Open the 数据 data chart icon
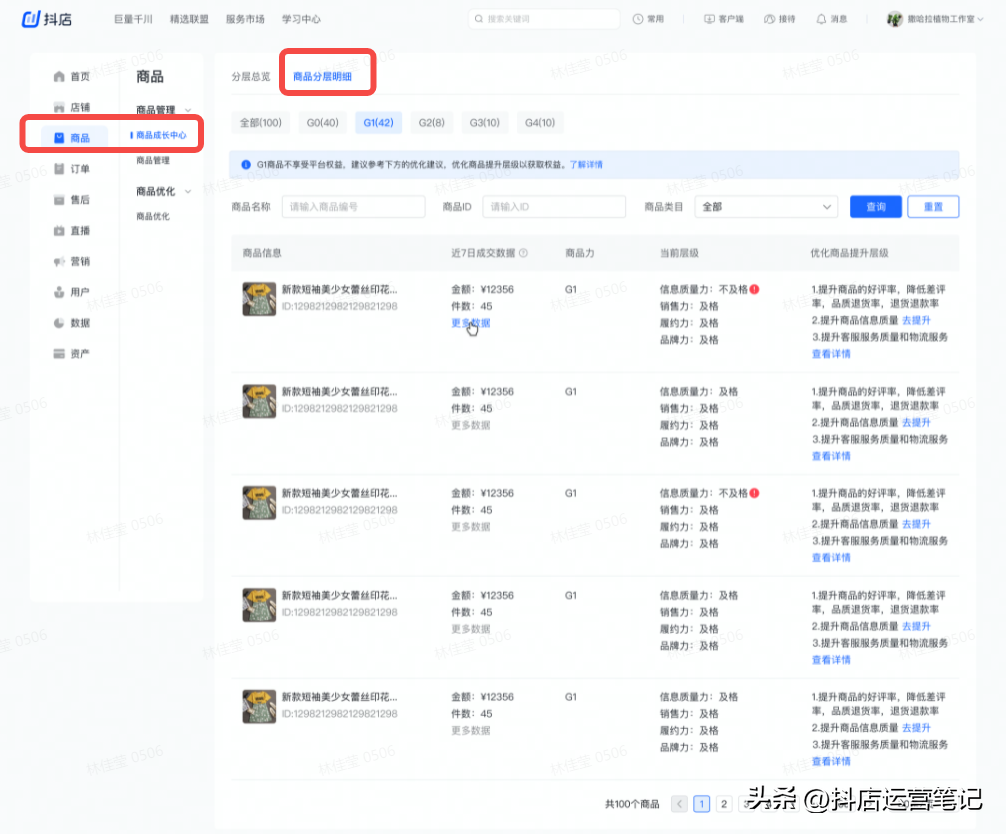This screenshot has height=834, width=1006. point(59,323)
